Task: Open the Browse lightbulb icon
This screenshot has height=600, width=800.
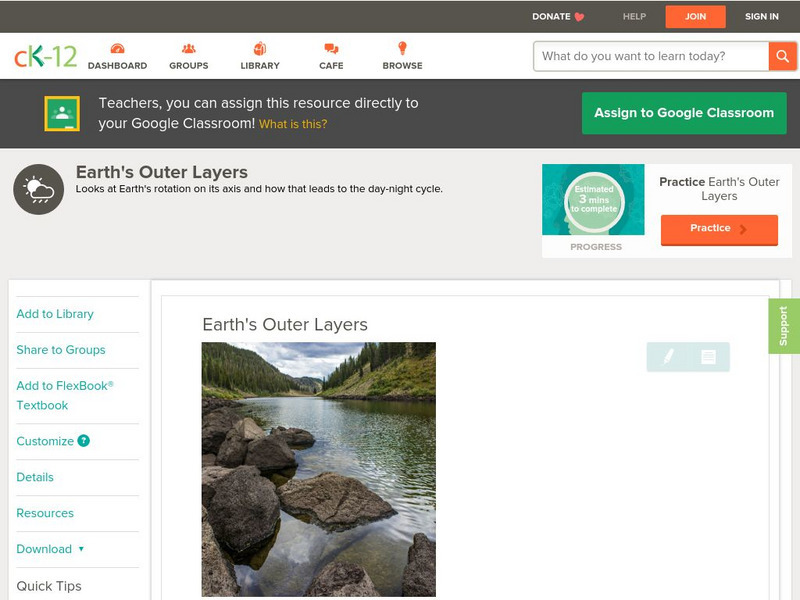Action: click(403, 48)
